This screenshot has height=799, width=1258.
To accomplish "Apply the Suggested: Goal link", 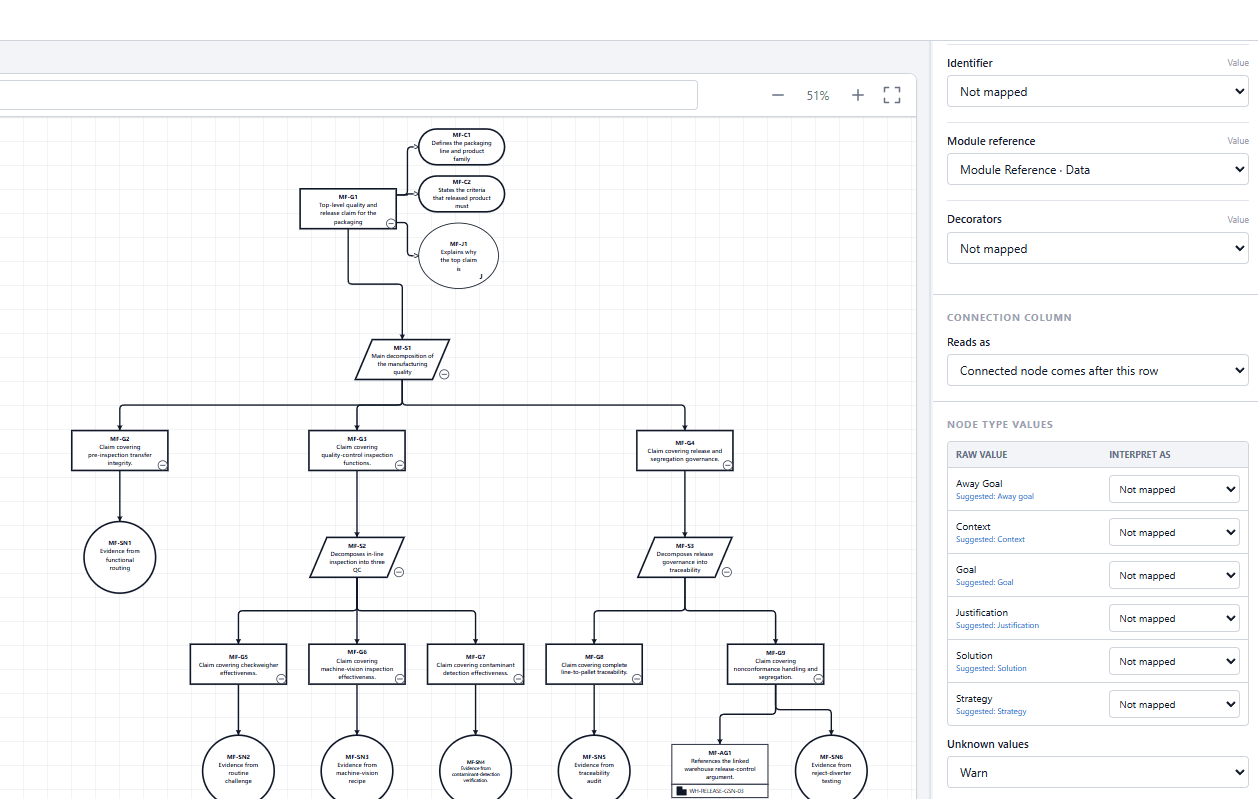I will click(985, 583).
